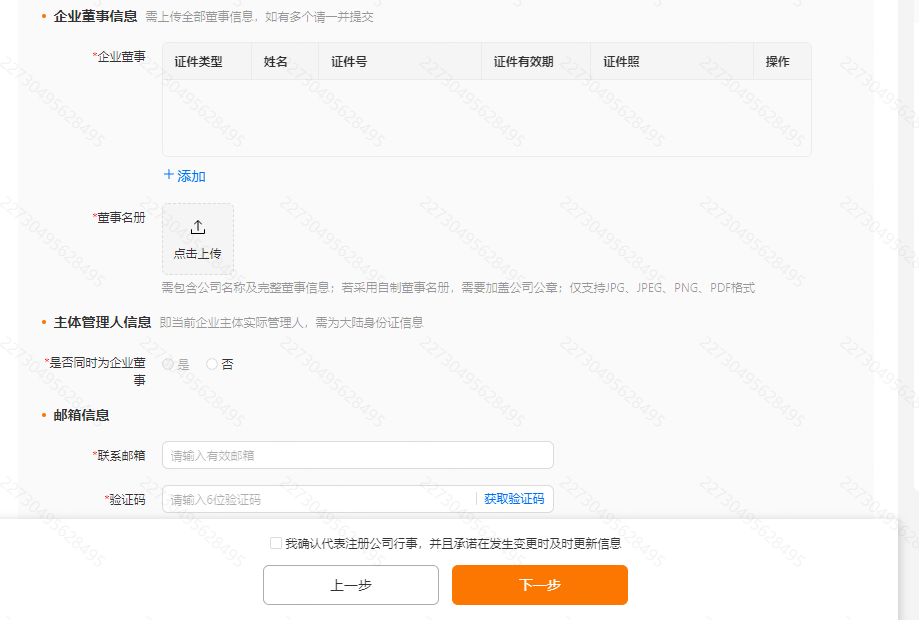Click the upload icon above 点击上传

pos(197,226)
